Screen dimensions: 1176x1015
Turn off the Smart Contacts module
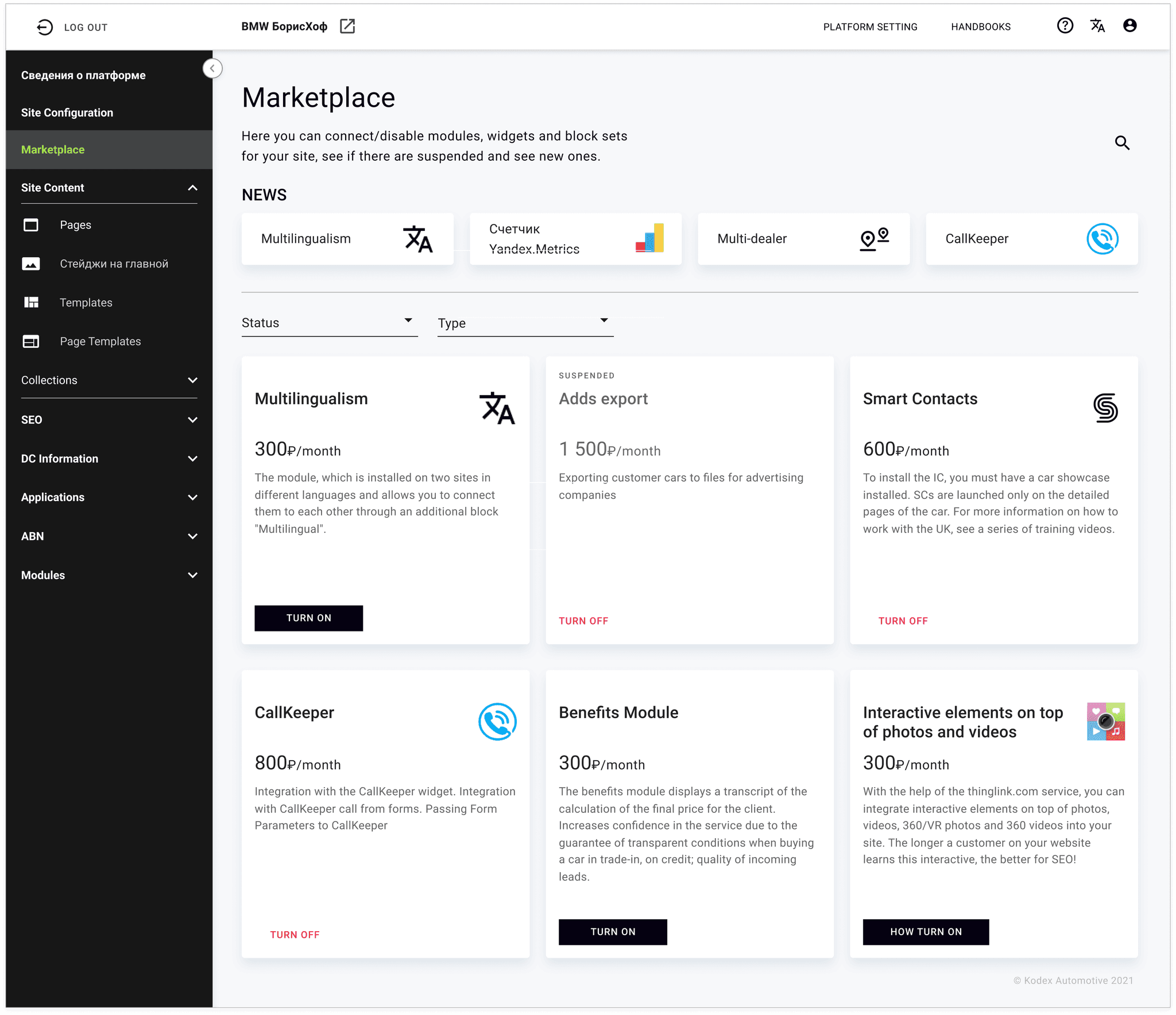click(x=903, y=621)
